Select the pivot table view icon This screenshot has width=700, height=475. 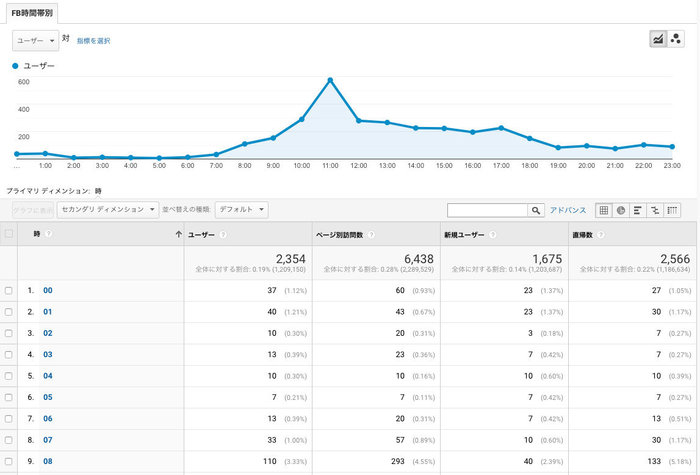click(x=672, y=210)
